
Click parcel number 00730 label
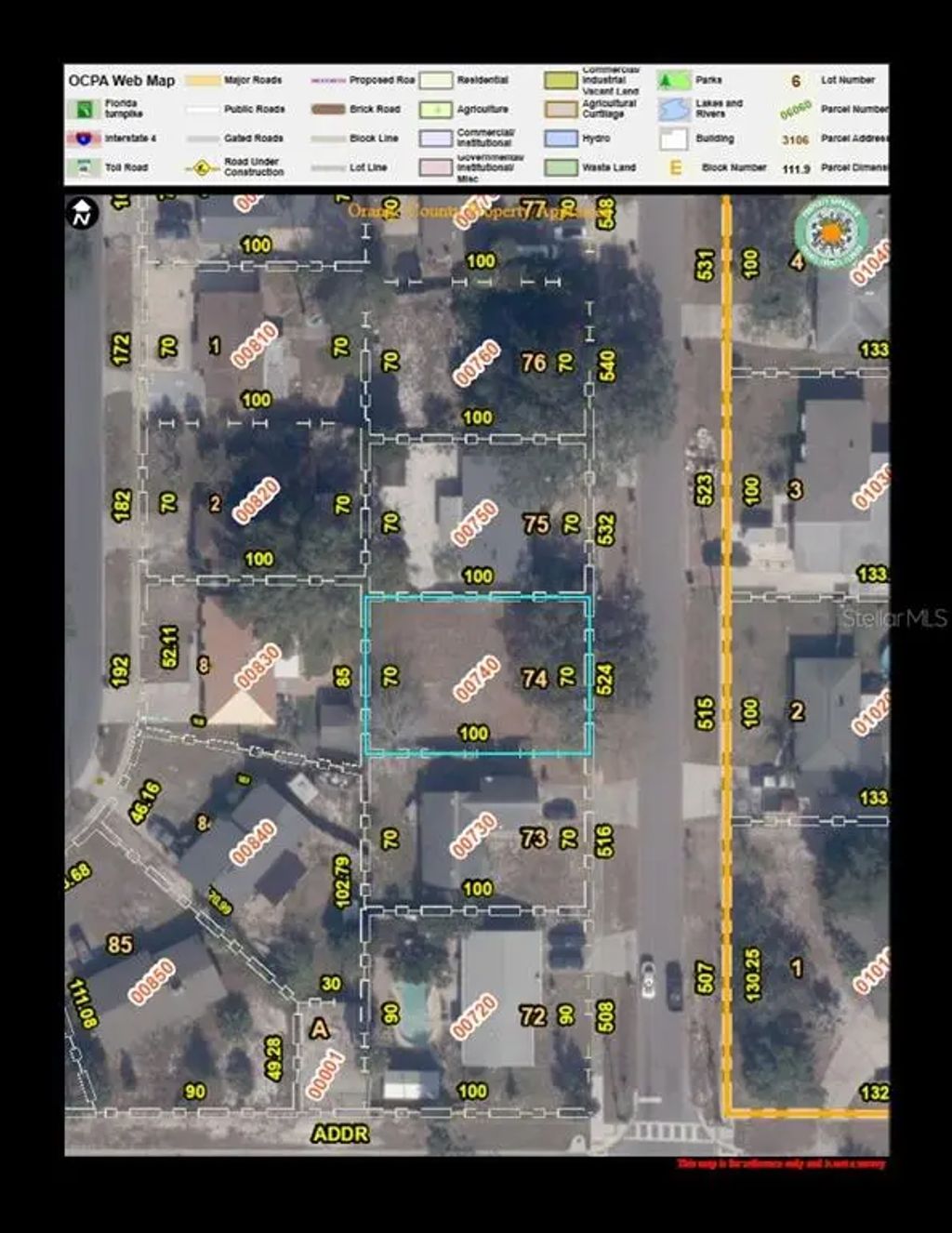tap(474, 836)
